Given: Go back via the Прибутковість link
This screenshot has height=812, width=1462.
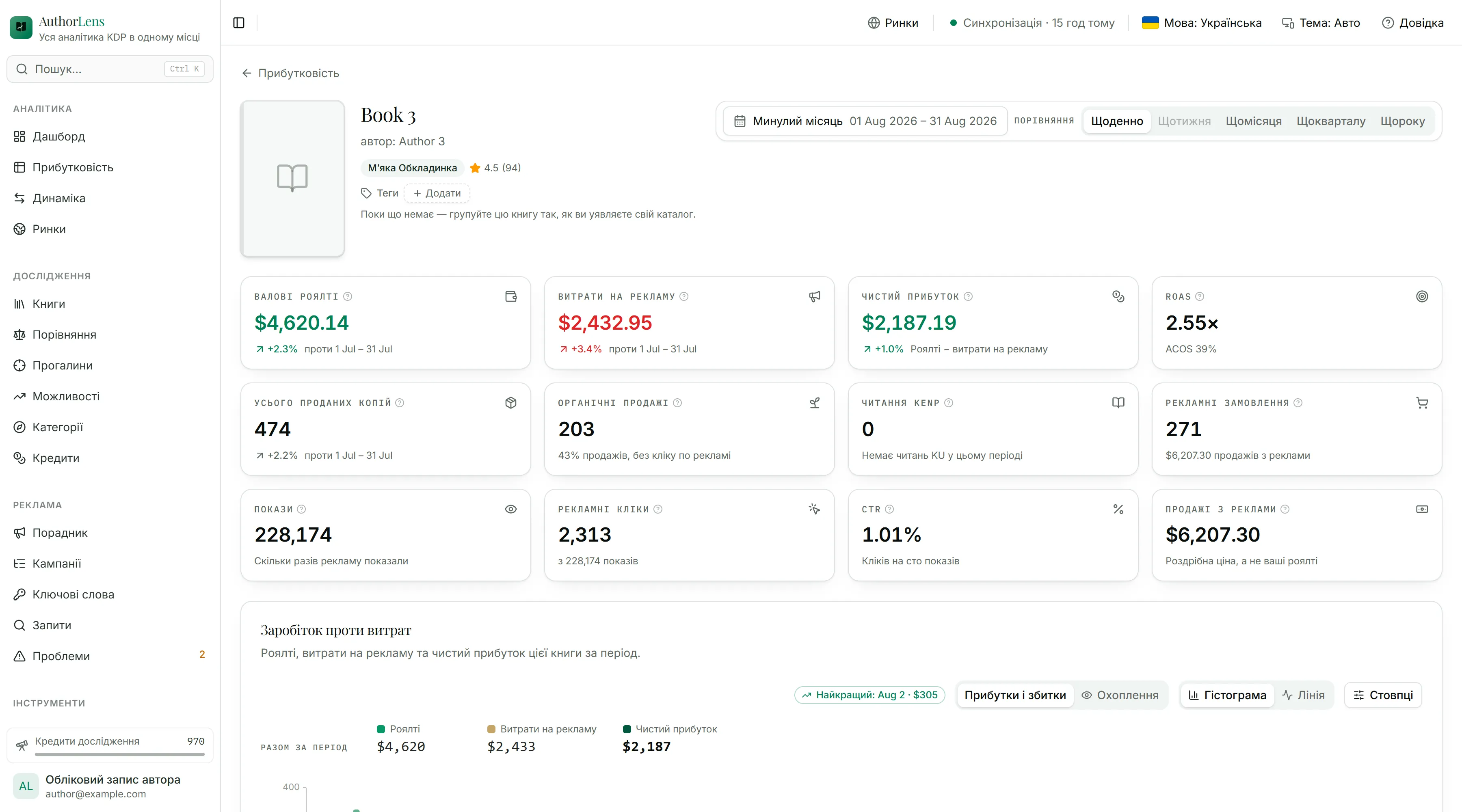Looking at the screenshot, I should [291, 73].
